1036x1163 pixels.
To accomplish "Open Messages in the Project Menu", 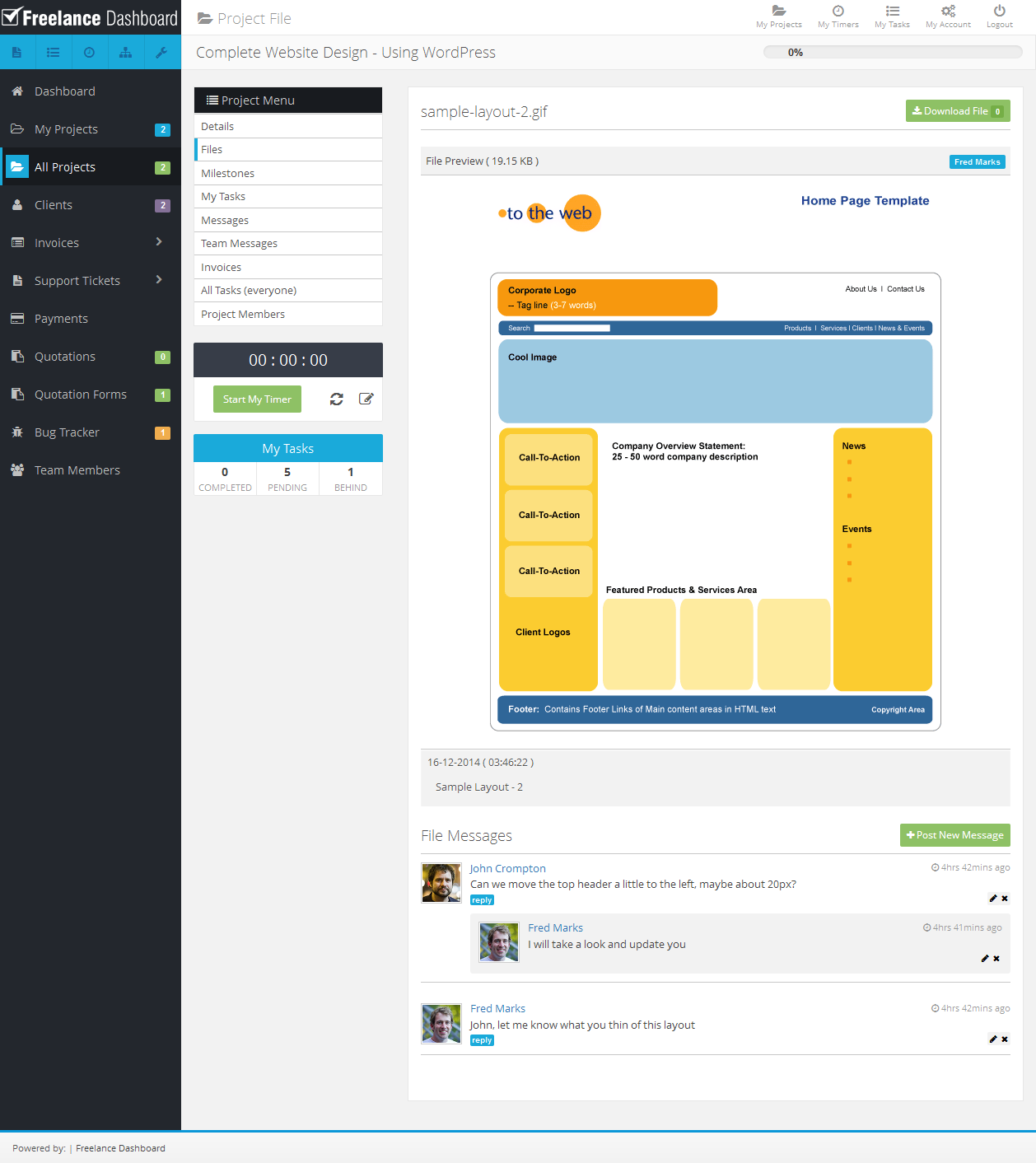I will point(288,221).
